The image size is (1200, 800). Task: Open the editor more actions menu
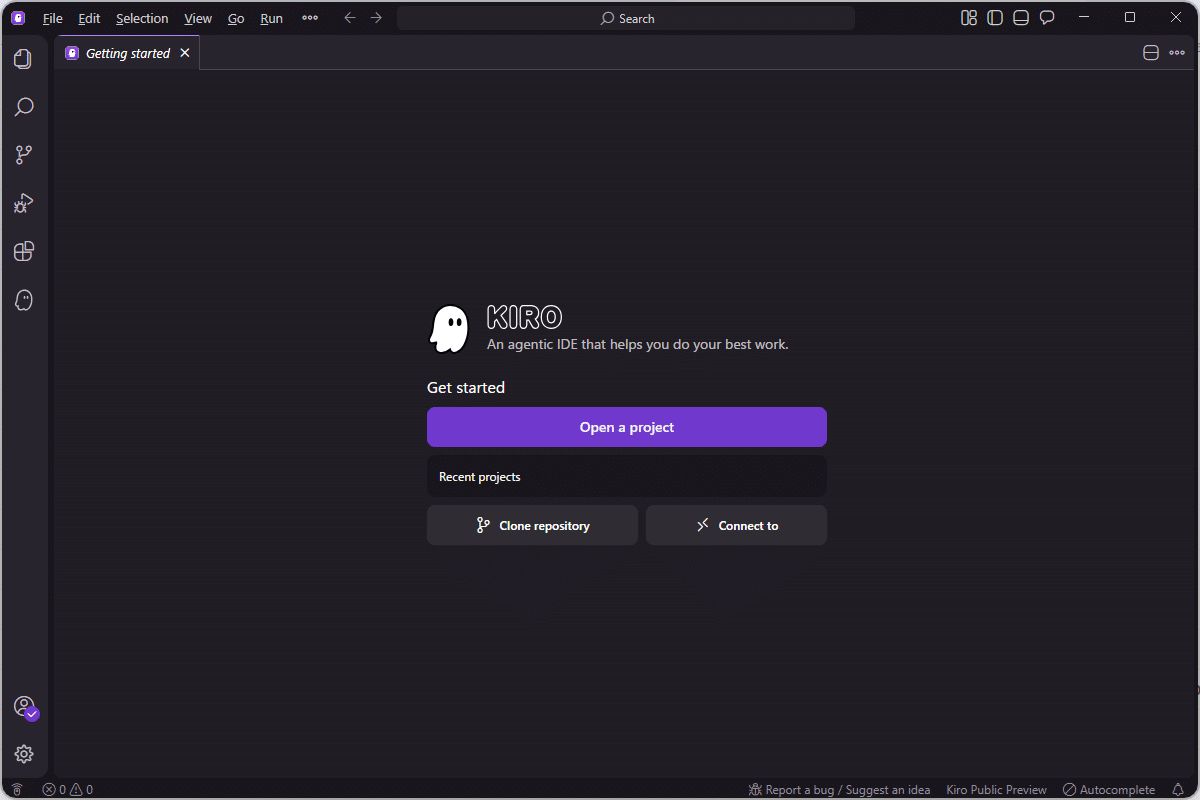click(1176, 53)
